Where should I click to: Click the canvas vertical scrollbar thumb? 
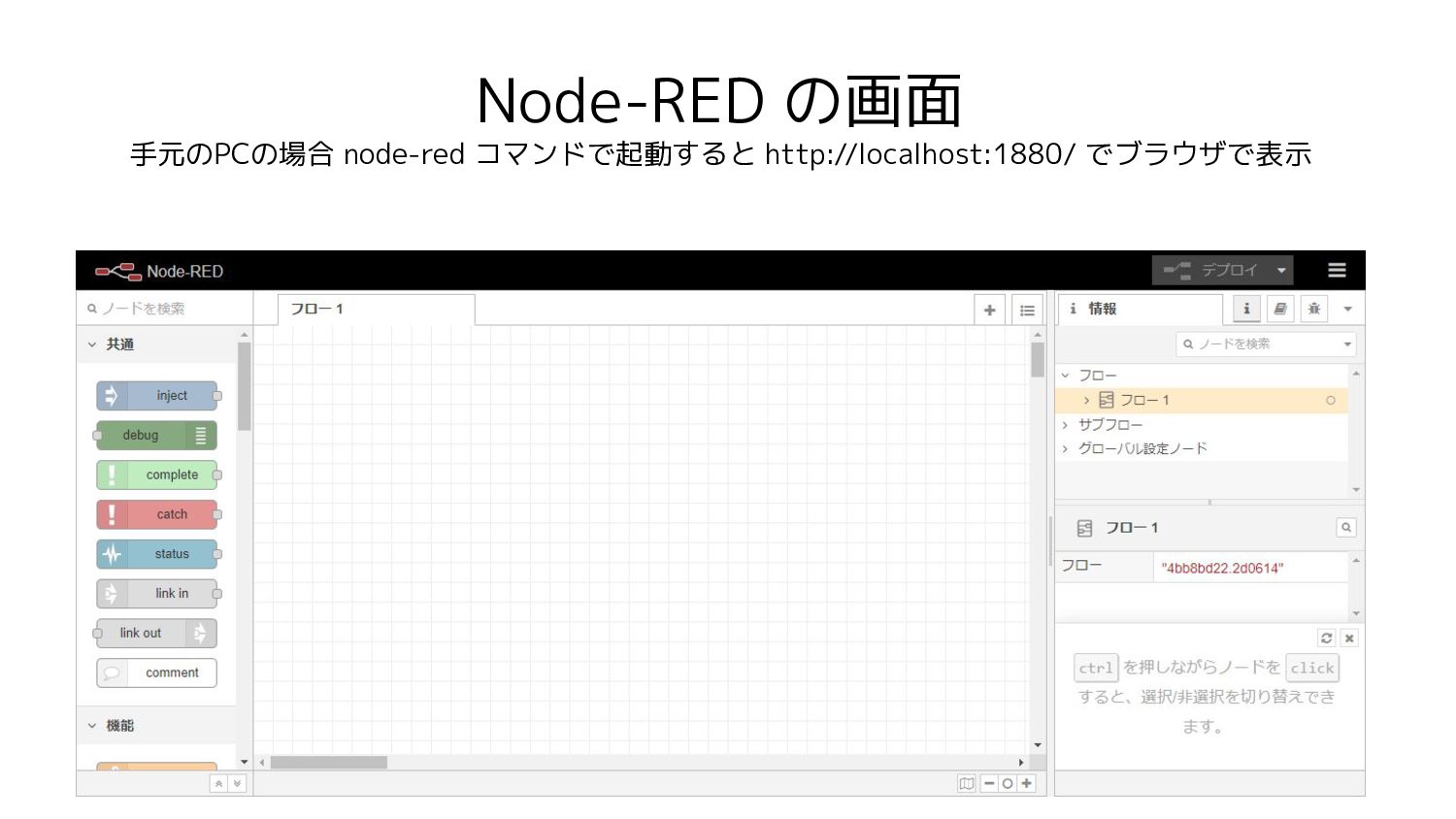pos(1038,360)
